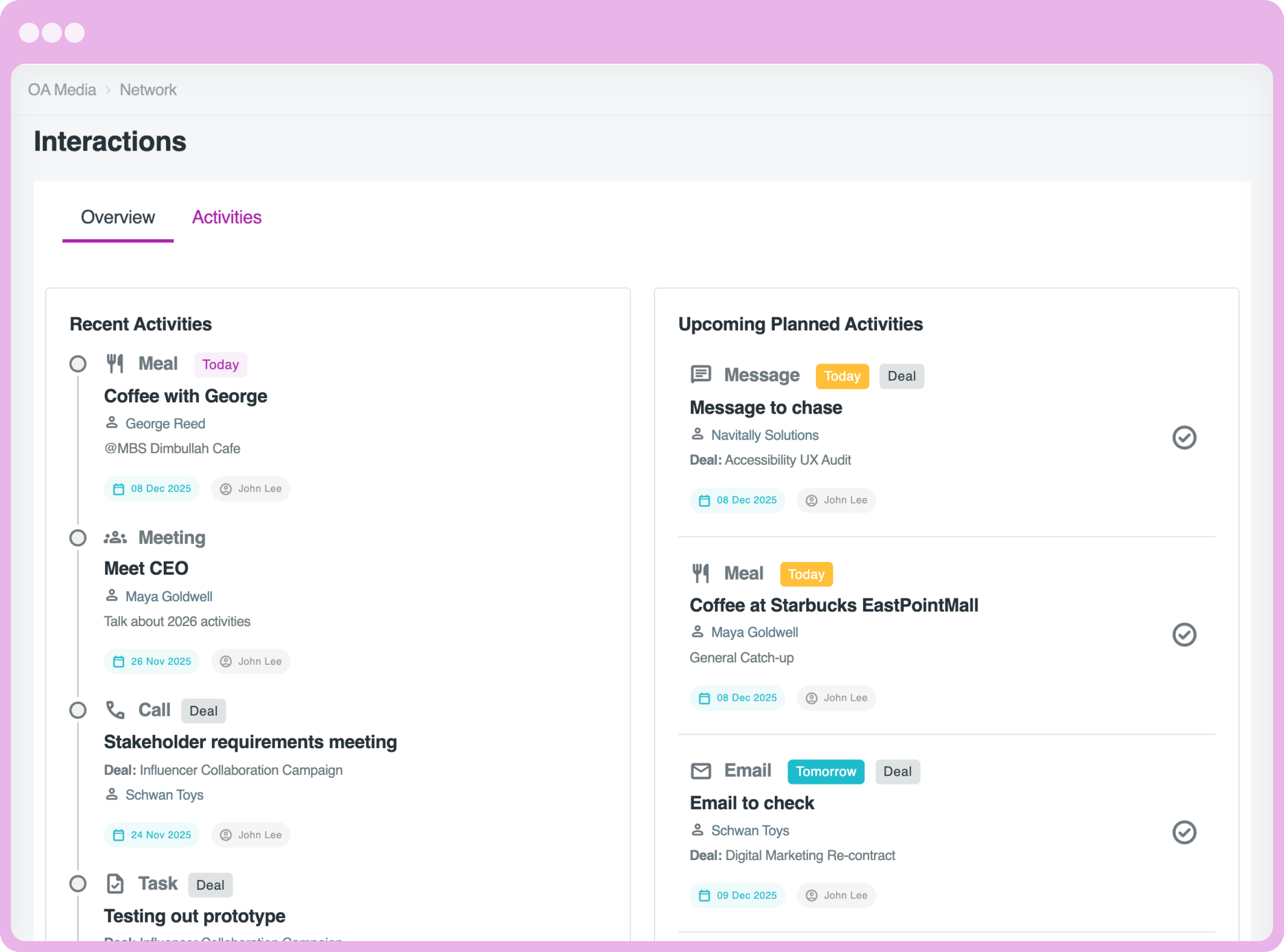The image size is (1284, 952).
Task: Switch to the Activities tab
Action: pos(227,217)
